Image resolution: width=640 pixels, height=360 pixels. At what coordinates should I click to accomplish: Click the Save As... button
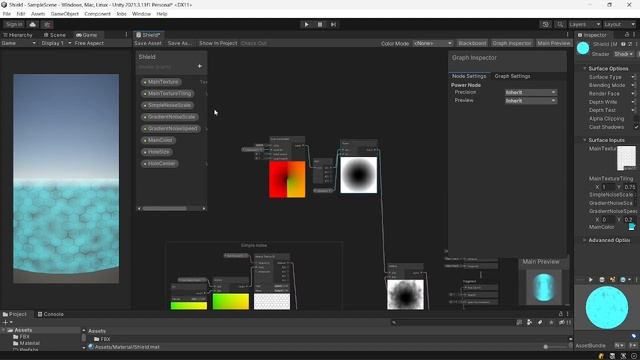180,43
